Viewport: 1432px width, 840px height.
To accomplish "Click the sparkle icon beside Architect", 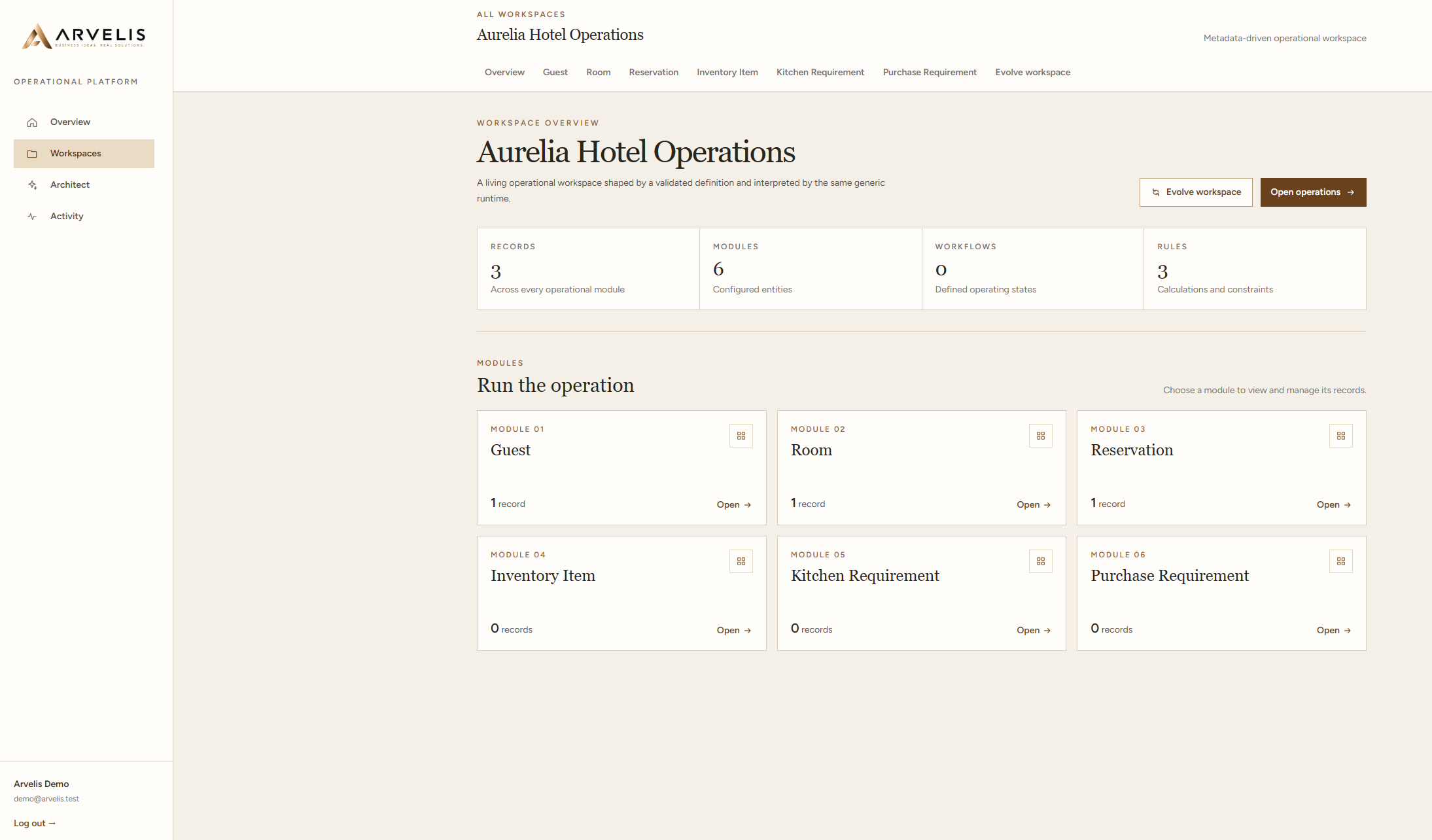I will 32,185.
